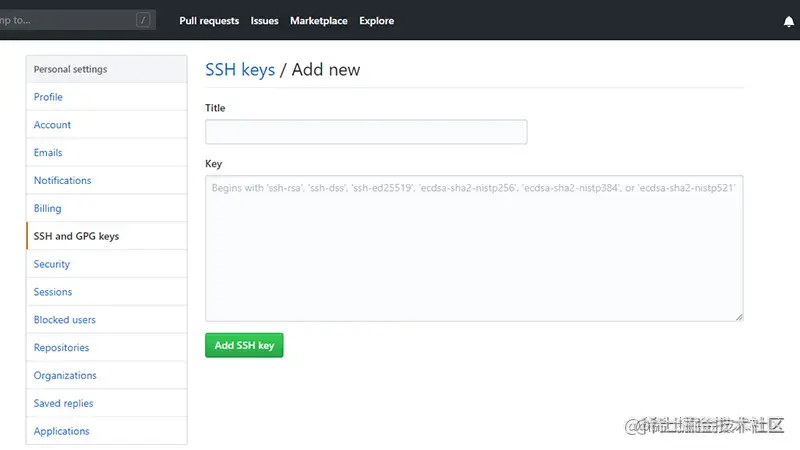Focus the Title input field
The image size is (800, 450).
(366, 132)
